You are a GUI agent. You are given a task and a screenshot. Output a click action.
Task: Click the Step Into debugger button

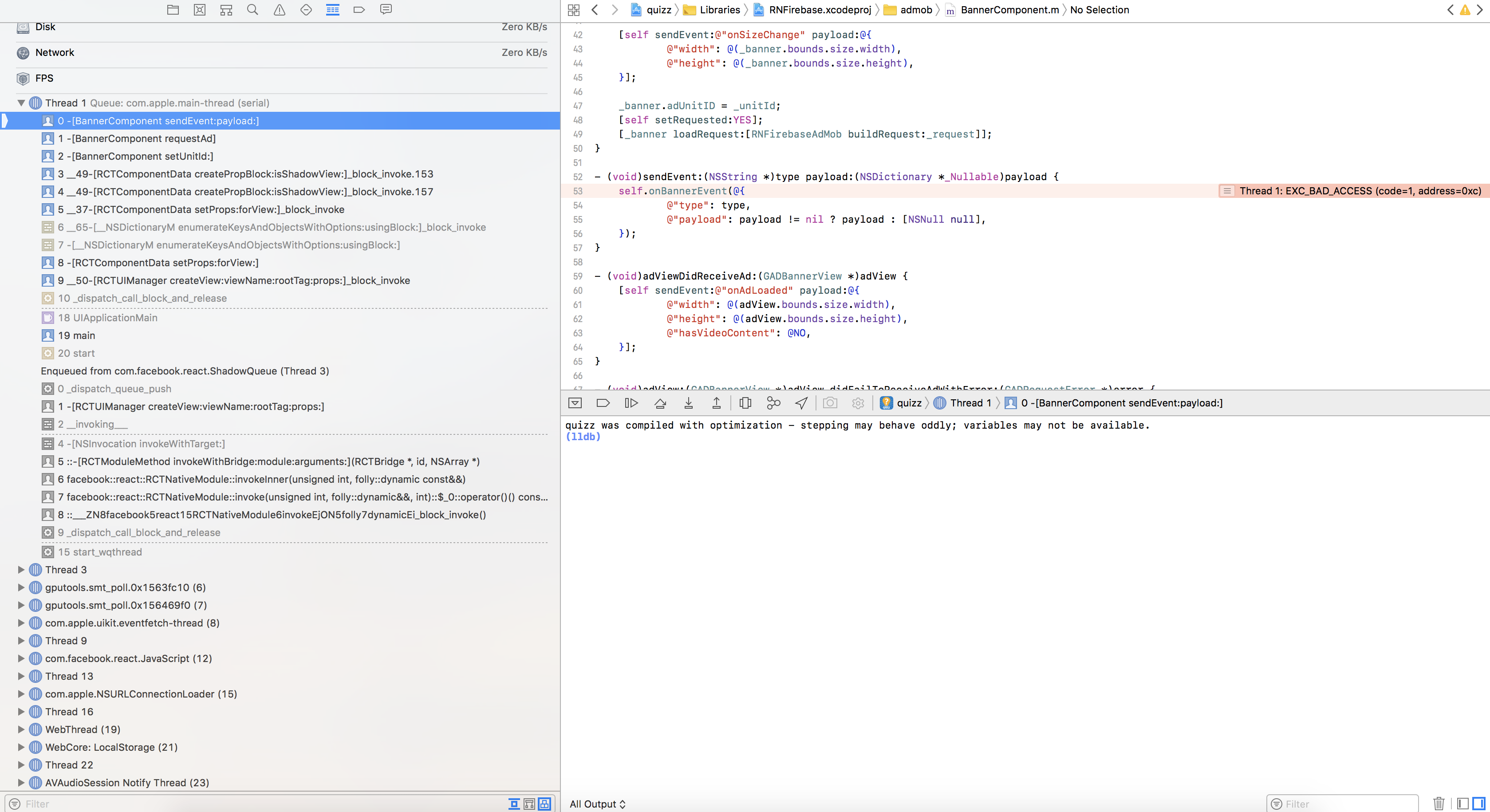tap(688, 403)
